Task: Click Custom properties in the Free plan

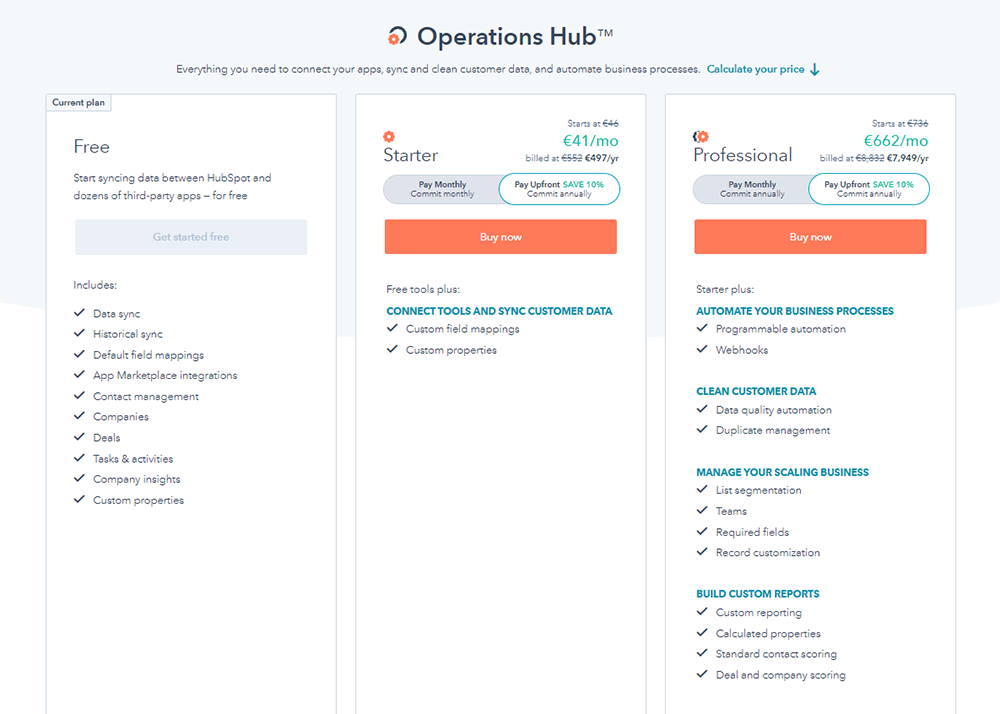Action: click(x=138, y=500)
